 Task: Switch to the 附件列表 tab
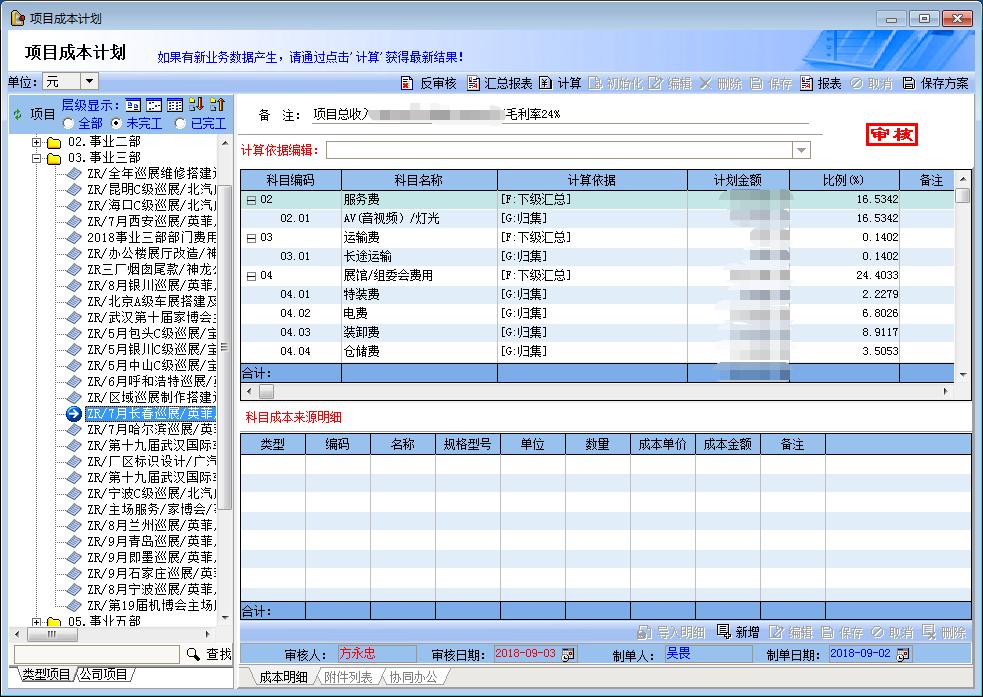pyautogui.click(x=347, y=677)
